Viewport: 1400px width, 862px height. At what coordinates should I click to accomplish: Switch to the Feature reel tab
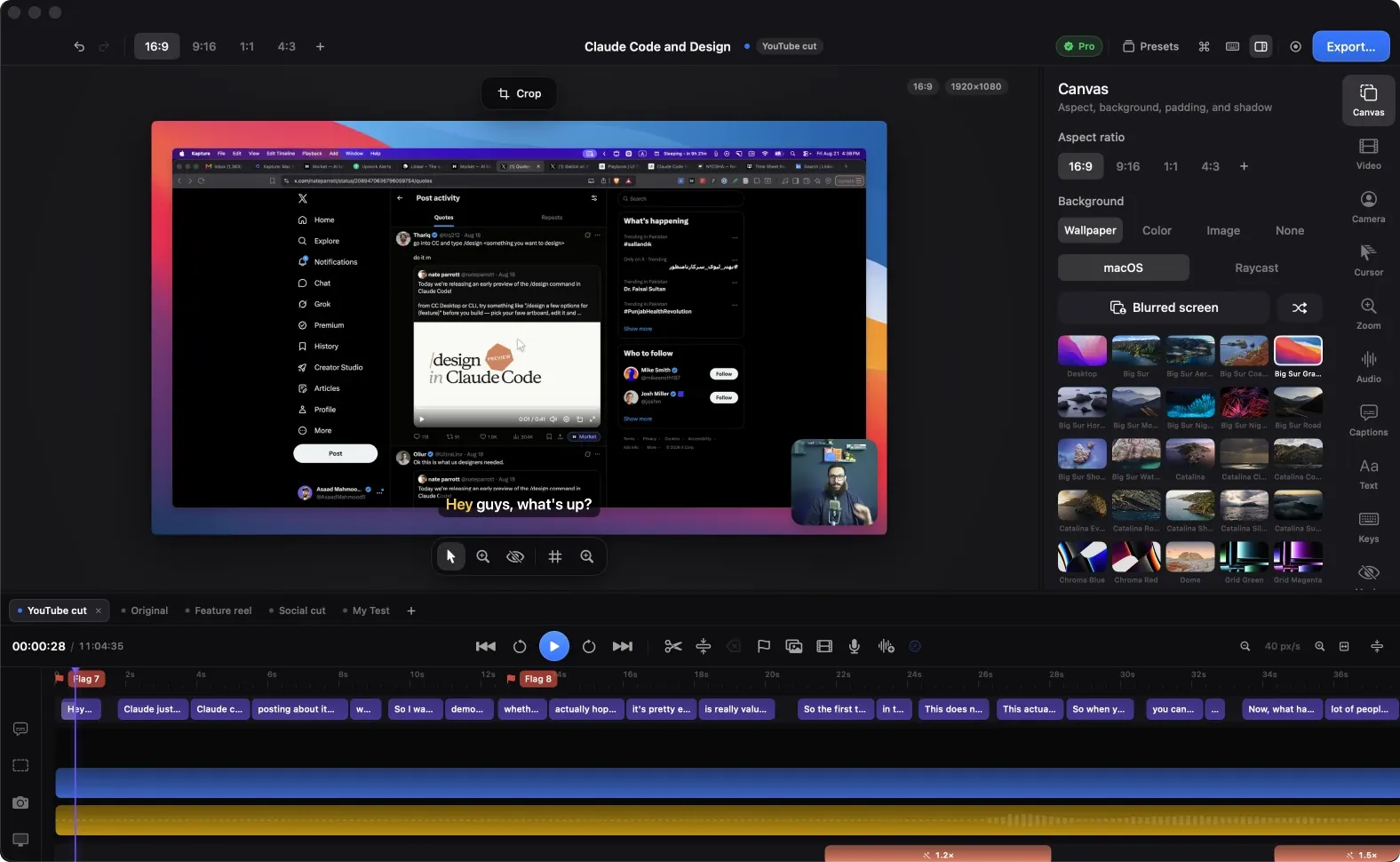219,611
